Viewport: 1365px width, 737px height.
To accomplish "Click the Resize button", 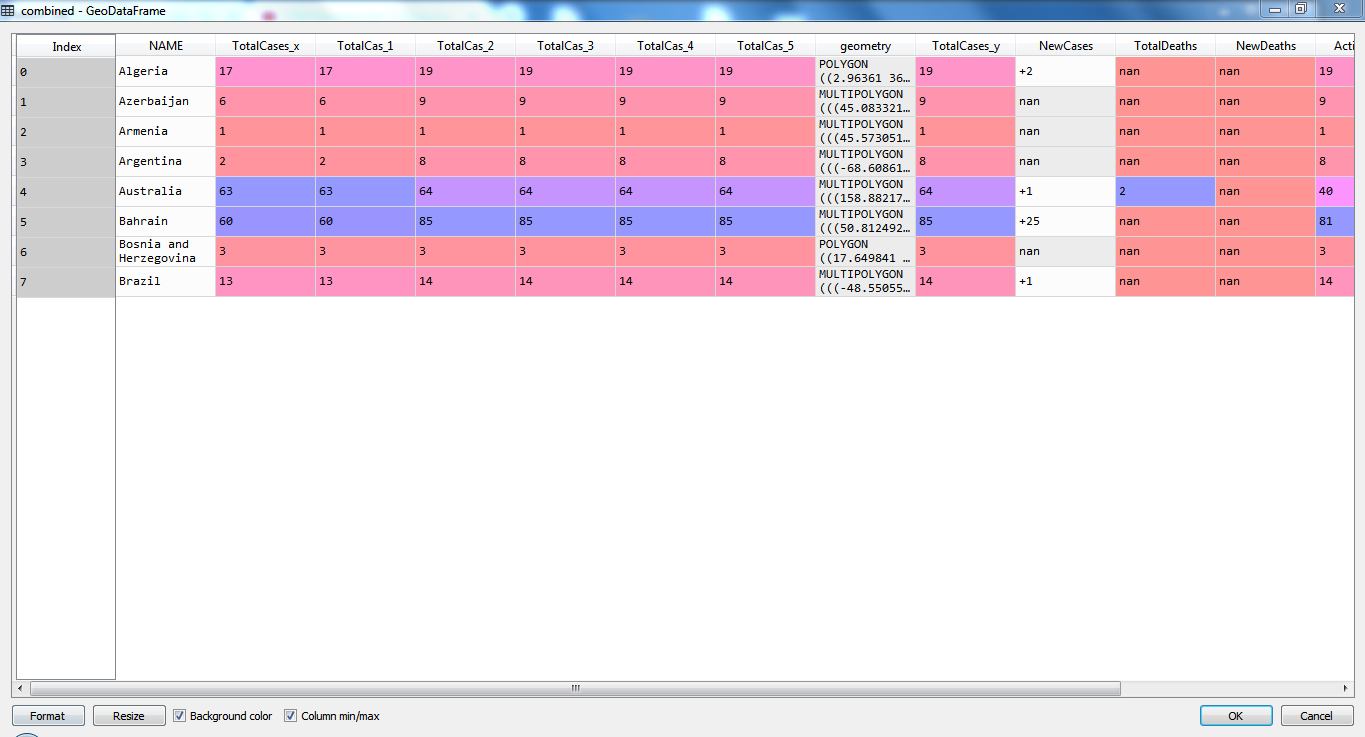I will (128, 716).
